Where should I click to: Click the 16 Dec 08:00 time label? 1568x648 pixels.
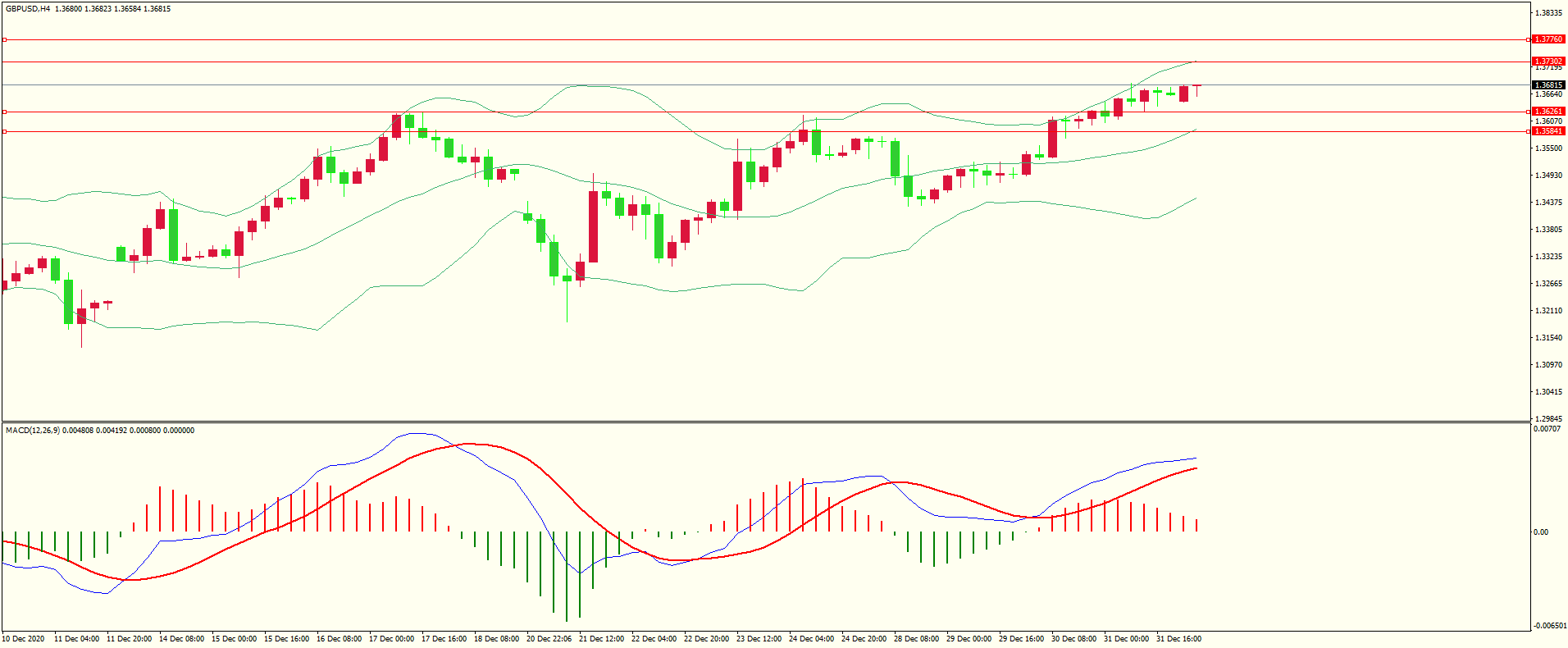click(x=339, y=639)
